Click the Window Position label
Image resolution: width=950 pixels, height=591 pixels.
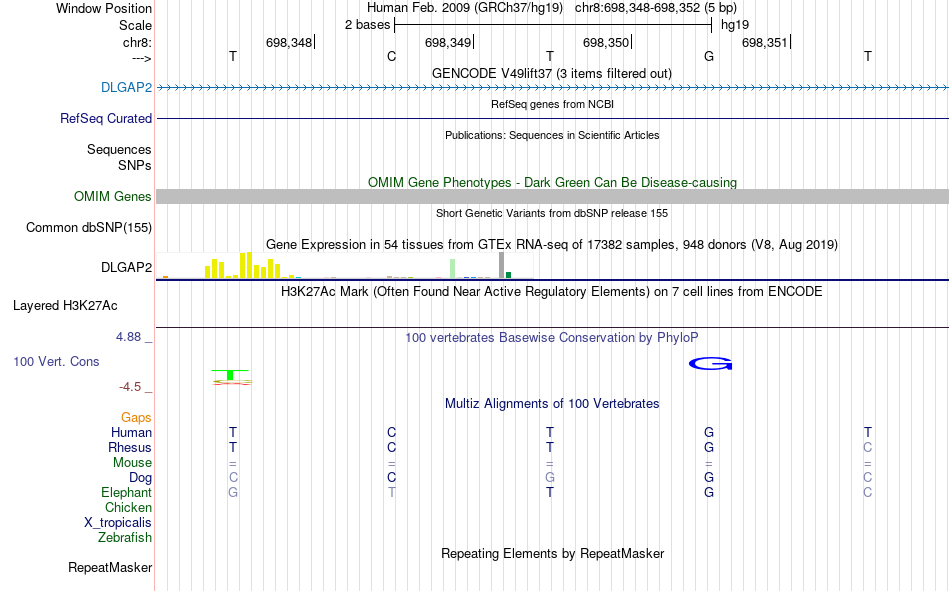click(x=104, y=8)
